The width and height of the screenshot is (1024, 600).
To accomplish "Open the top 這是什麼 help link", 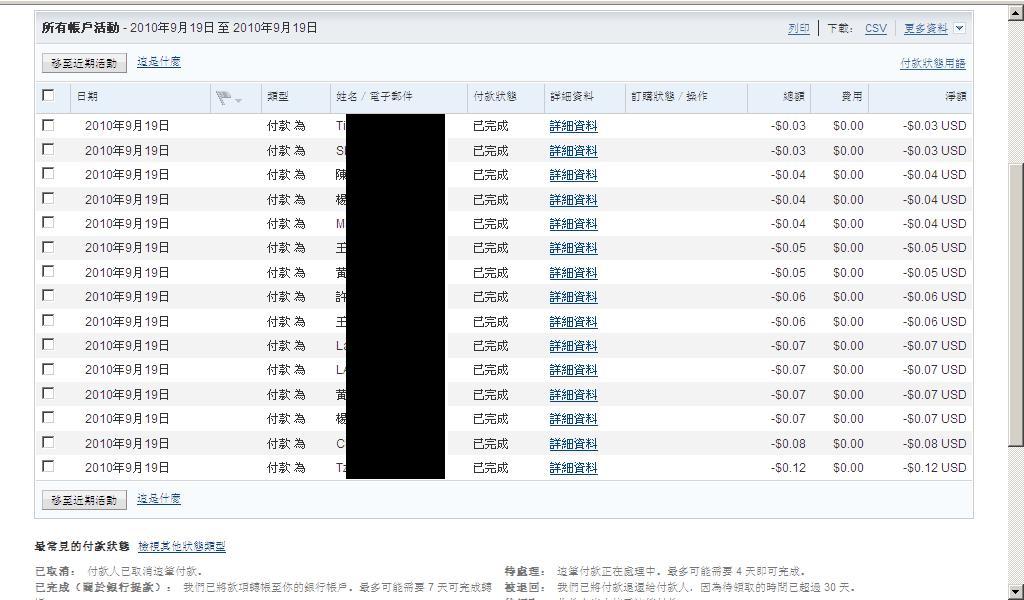I will (159, 62).
